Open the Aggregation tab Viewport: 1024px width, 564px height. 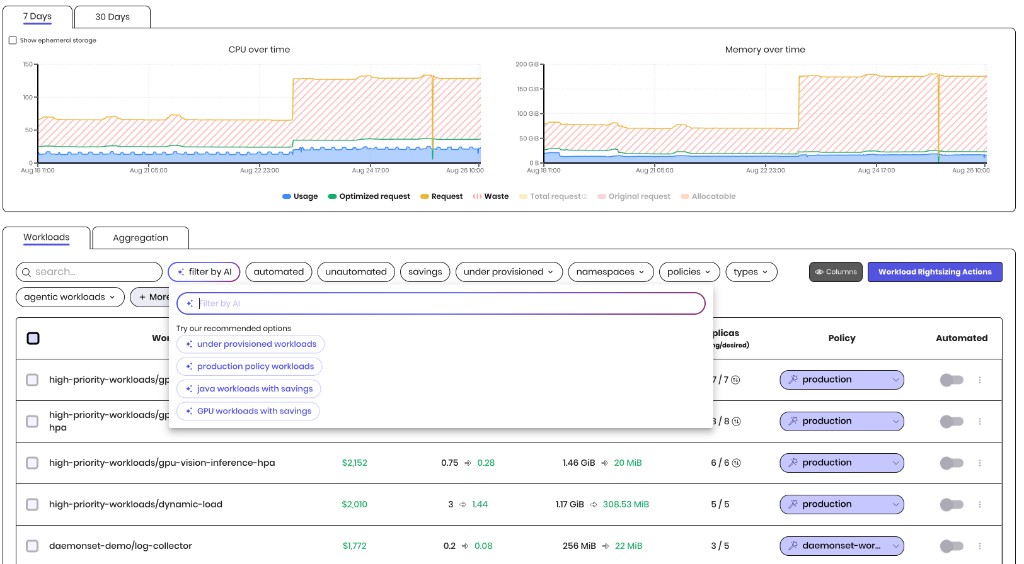click(140, 238)
